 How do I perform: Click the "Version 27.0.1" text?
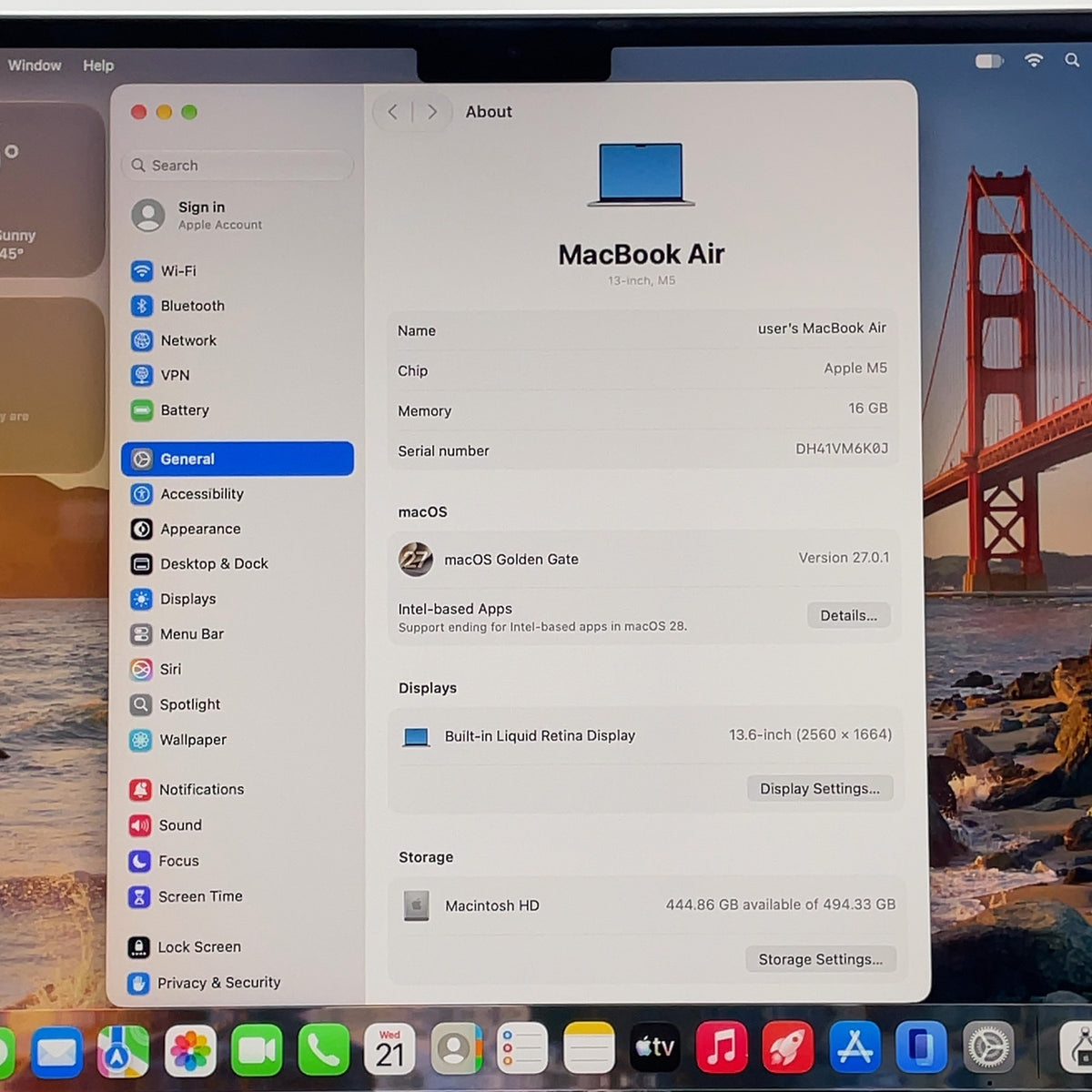pos(844,558)
